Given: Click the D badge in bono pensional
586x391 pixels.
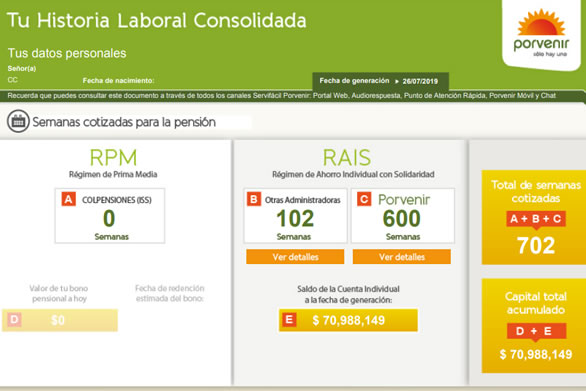Looking at the screenshot, I should 14,320.
